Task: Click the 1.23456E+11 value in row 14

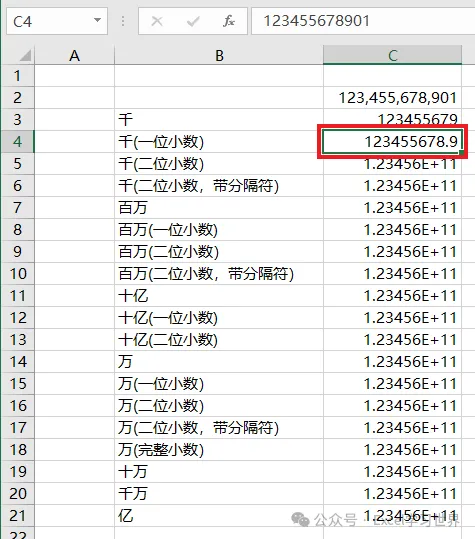Action: pyautogui.click(x=393, y=362)
